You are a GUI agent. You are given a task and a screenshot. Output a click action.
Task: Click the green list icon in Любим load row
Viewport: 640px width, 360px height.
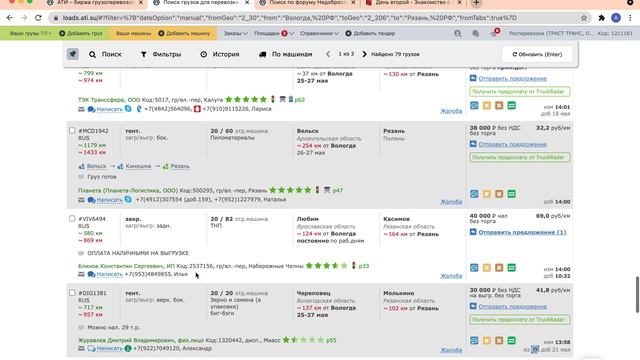[x=511, y=268]
